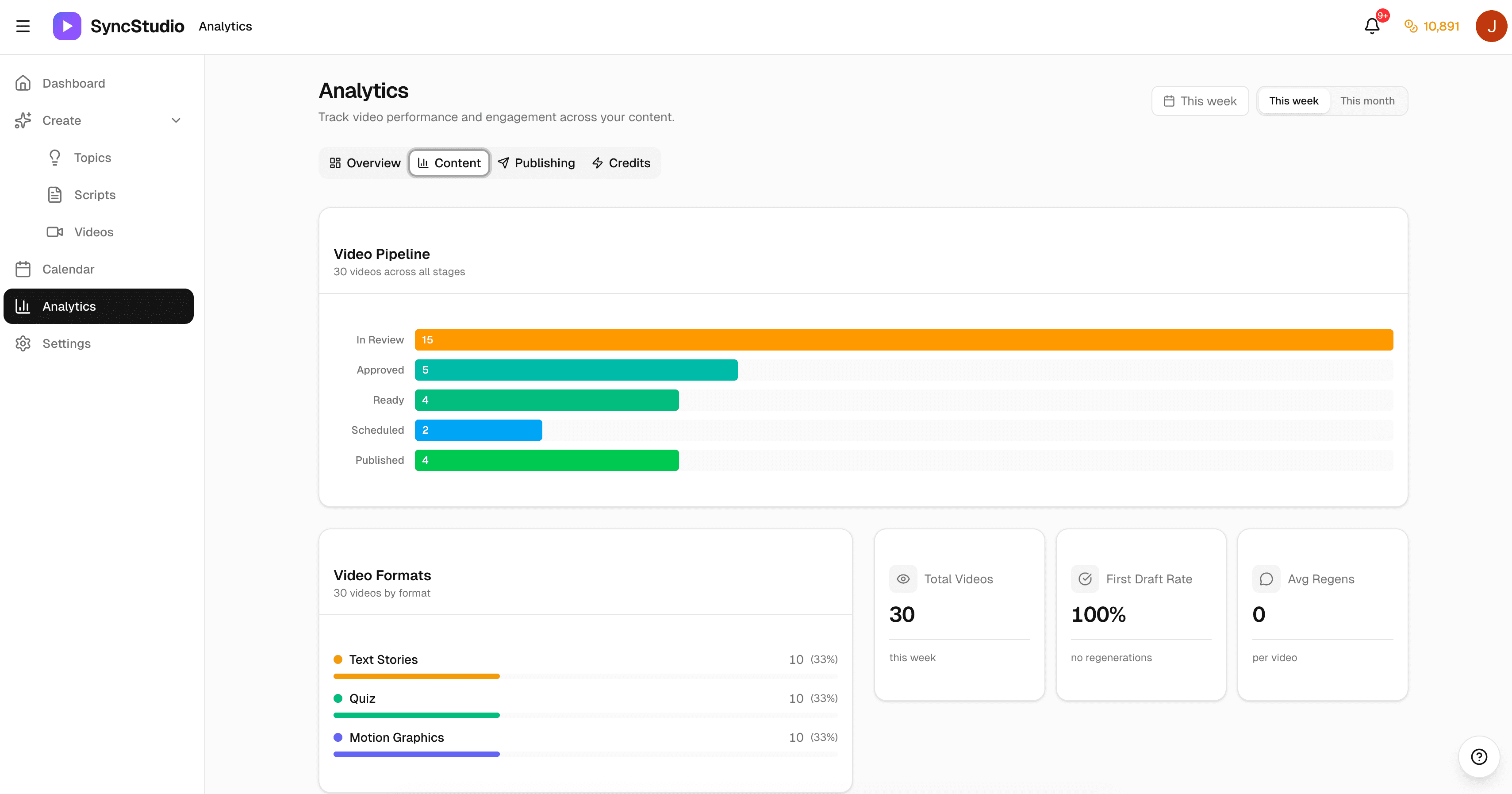
Task: Keep This week selected in the segmented control
Action: [x=1293, y=100]
